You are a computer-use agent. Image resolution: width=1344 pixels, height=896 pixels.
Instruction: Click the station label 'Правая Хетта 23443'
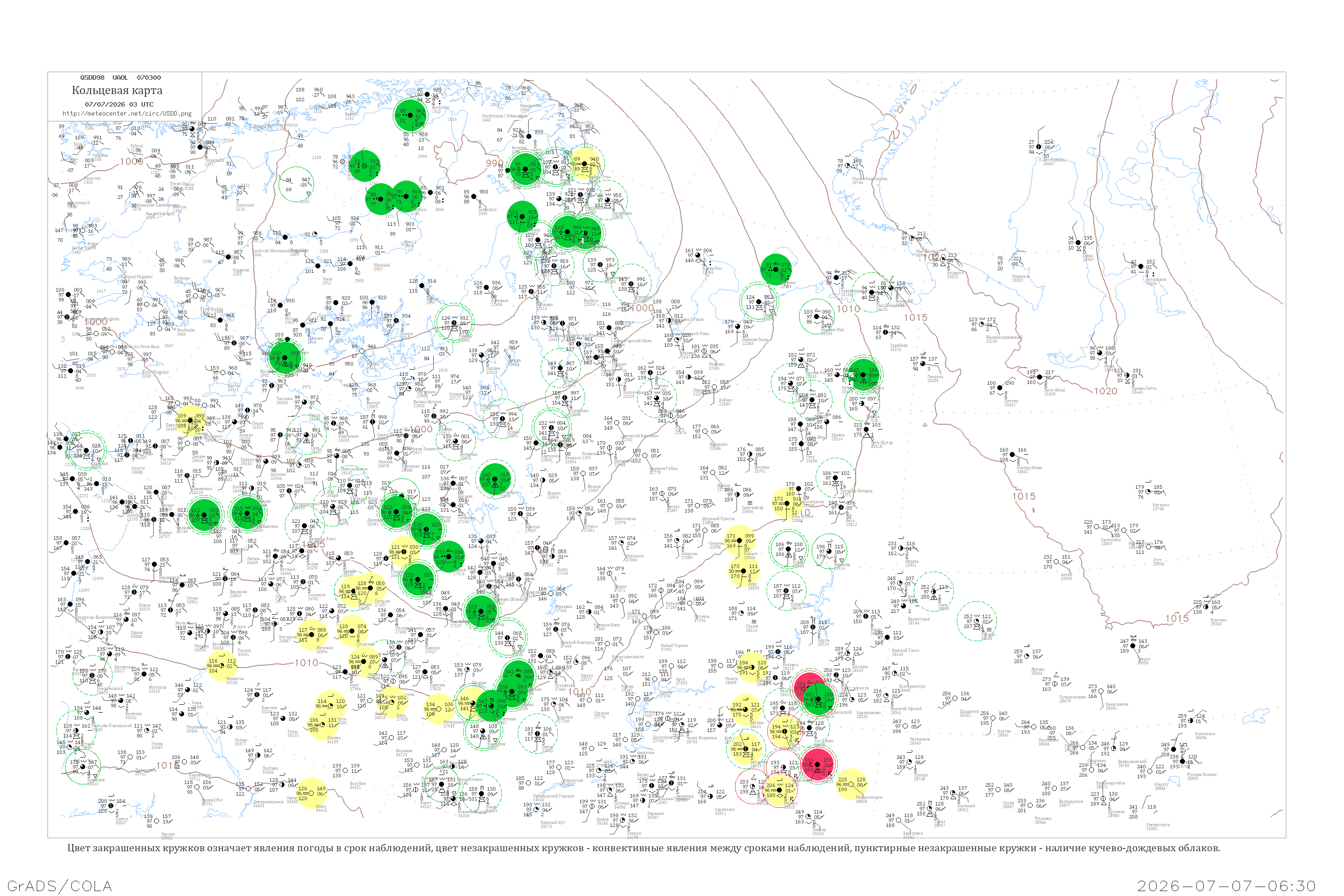click(1144, 390)
